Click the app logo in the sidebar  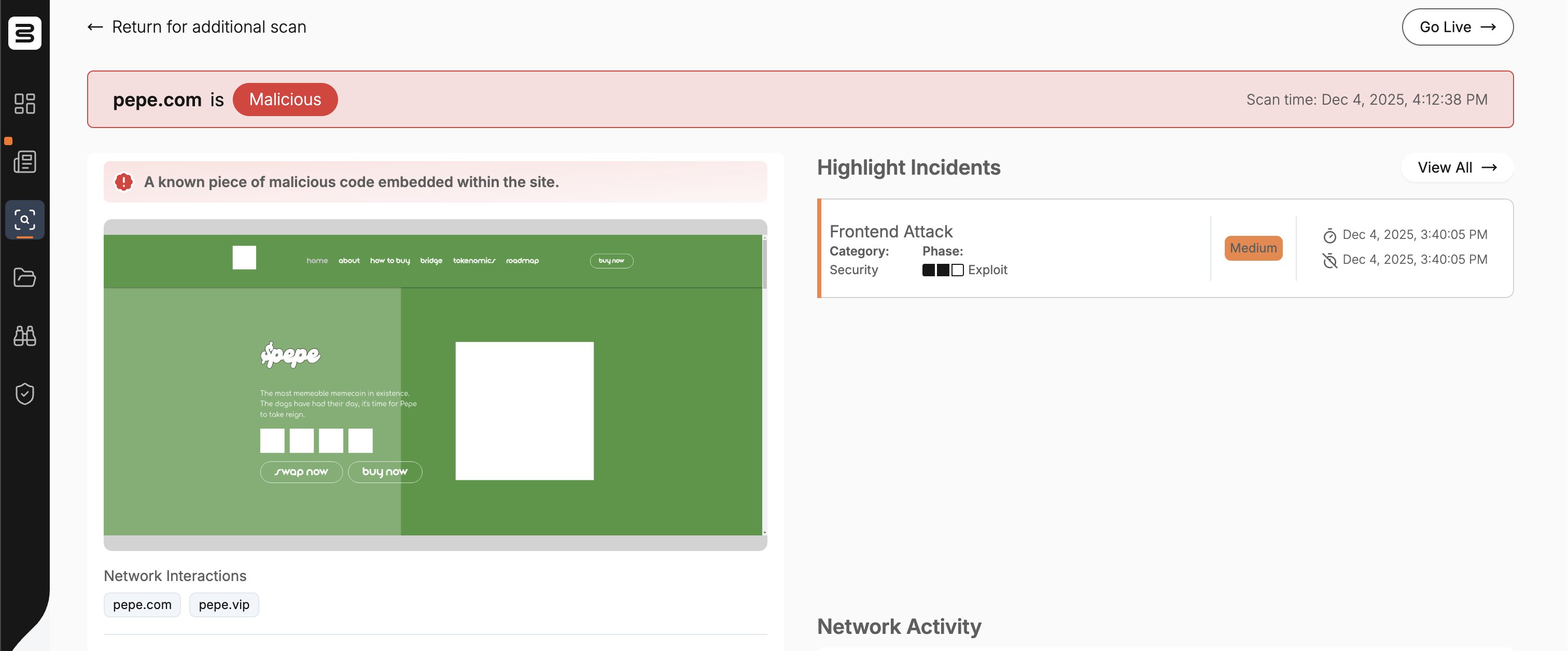(24, 33)
